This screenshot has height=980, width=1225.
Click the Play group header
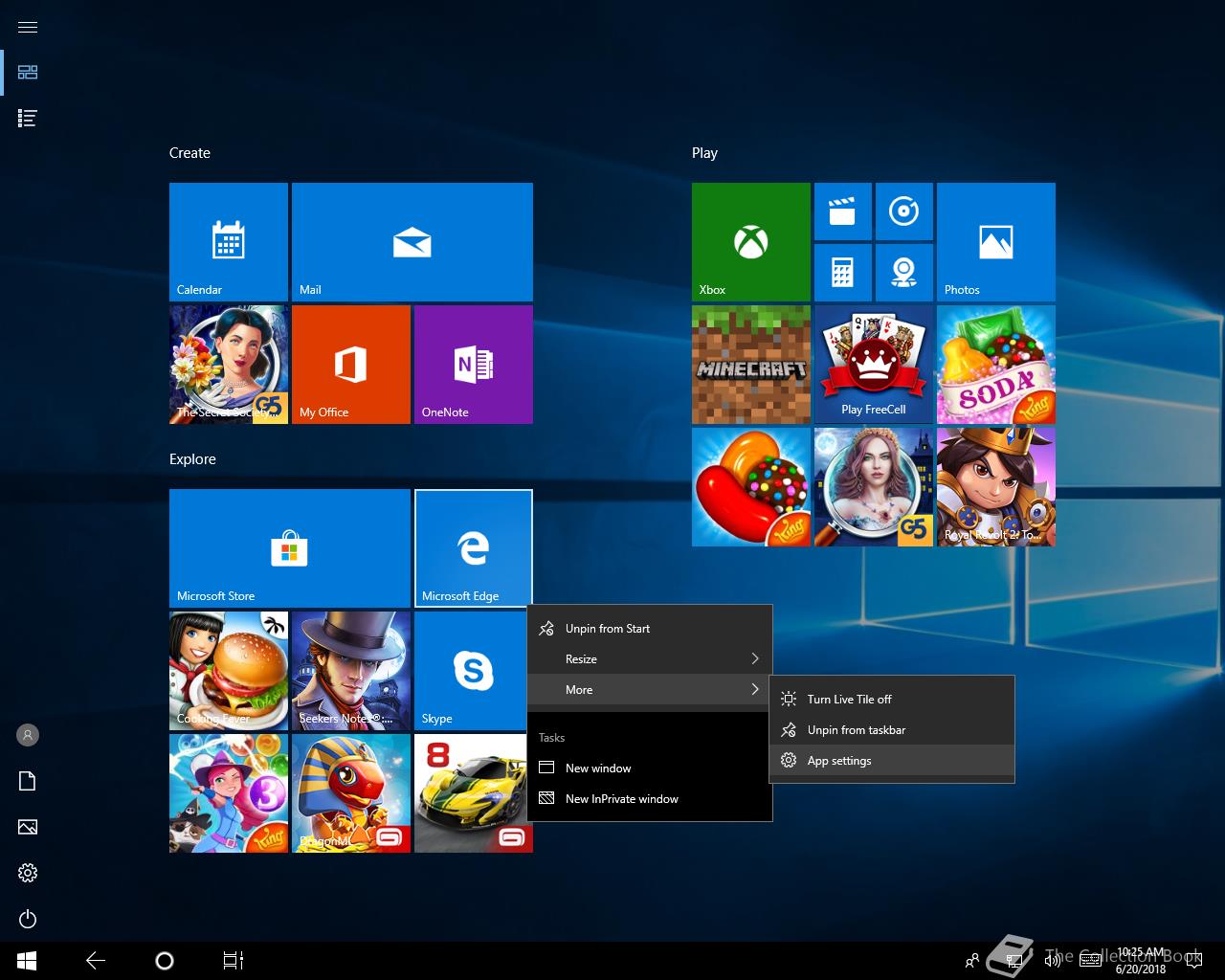pos(704,153)
